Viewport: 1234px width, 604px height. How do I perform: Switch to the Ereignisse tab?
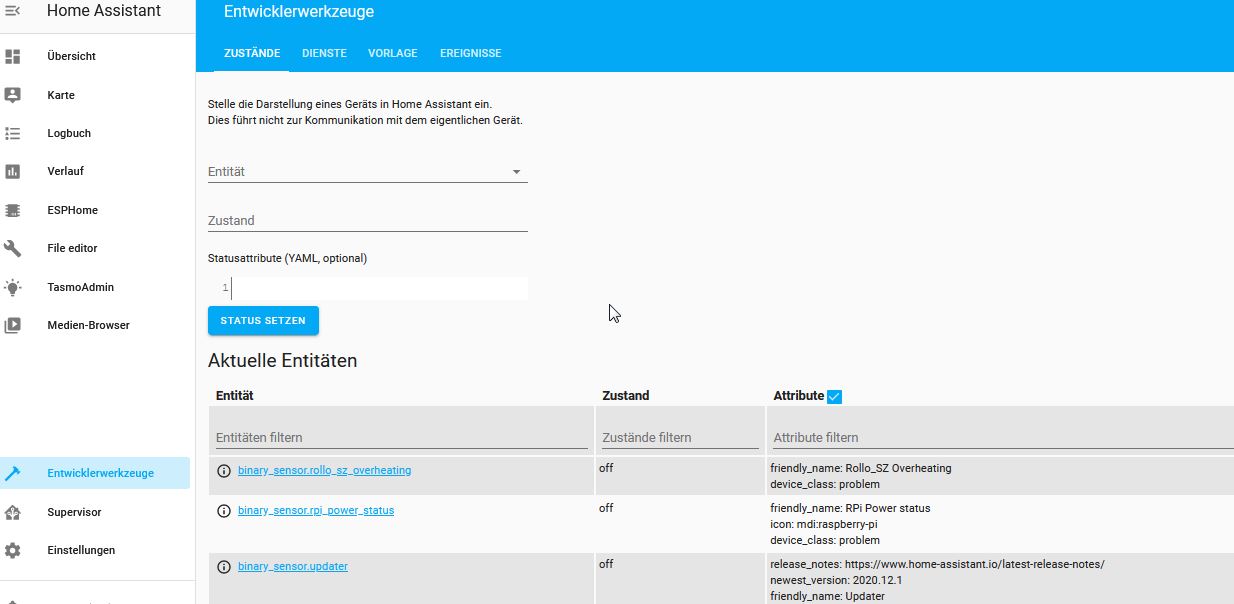click(470, 53)
